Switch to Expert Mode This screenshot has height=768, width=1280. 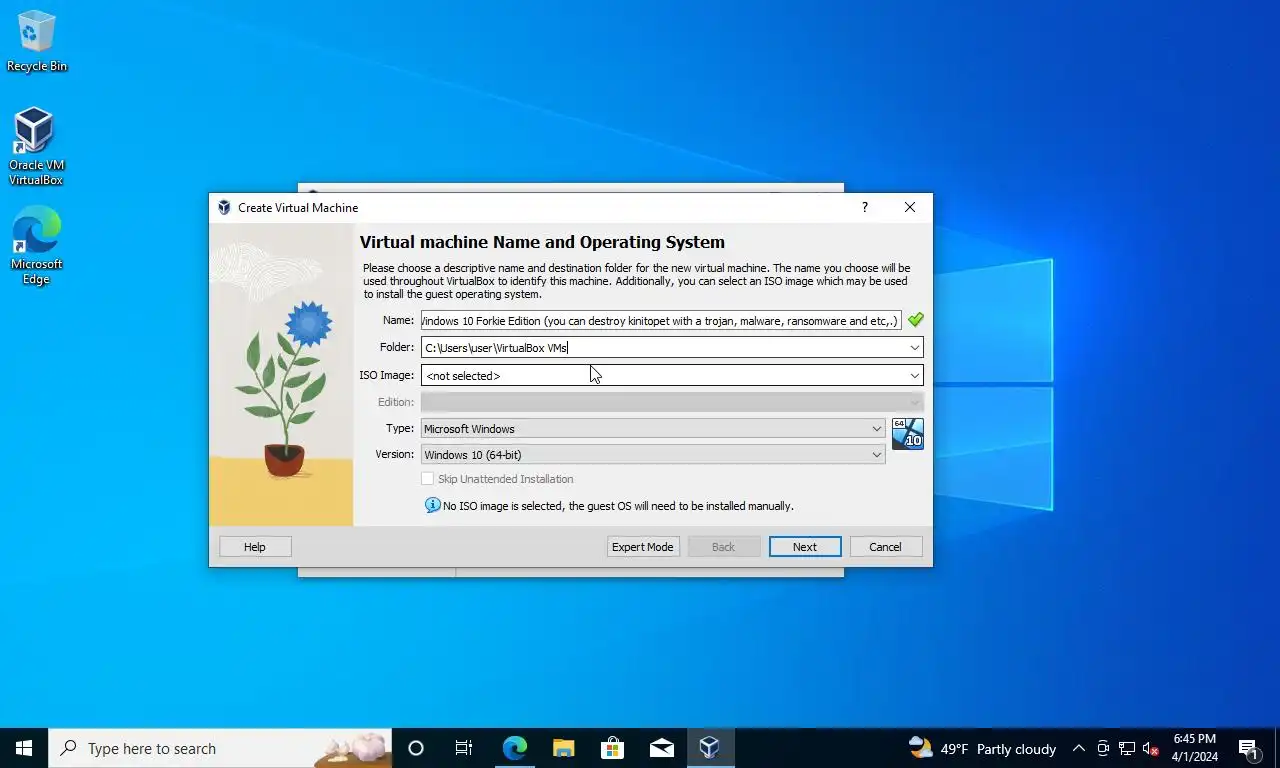click(643, 547)
